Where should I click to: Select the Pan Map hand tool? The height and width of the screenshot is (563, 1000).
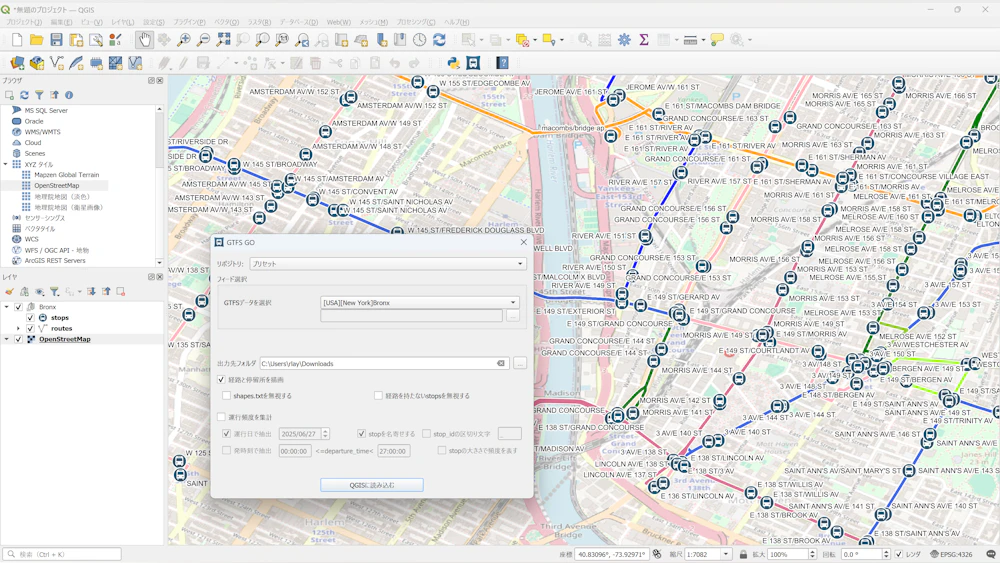click(144, 40)
